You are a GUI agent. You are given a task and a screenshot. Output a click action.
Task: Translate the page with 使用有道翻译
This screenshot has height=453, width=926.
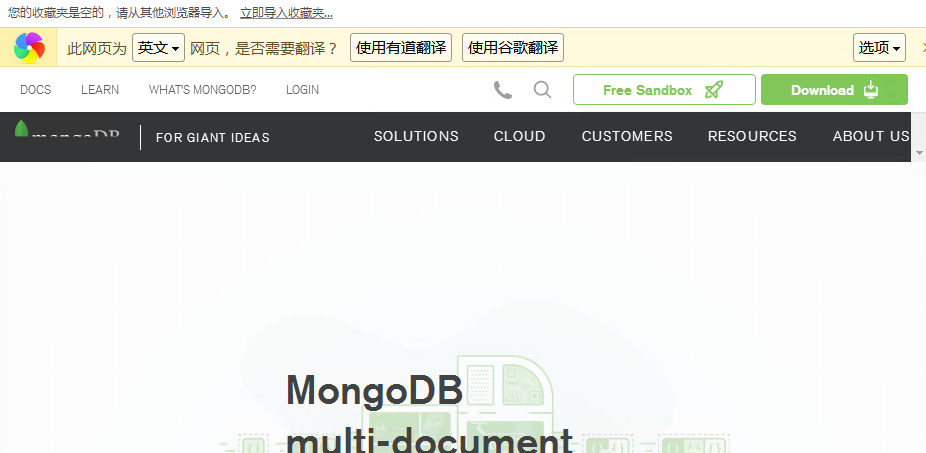pos(400,48)
